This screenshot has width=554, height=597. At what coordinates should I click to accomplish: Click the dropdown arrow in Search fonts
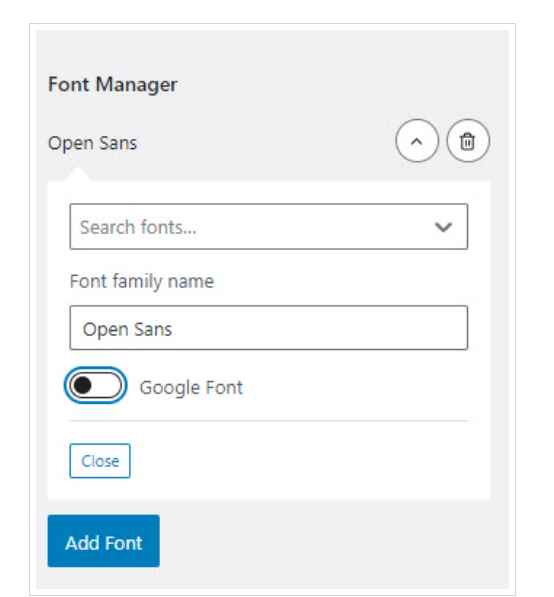[443, 227]
